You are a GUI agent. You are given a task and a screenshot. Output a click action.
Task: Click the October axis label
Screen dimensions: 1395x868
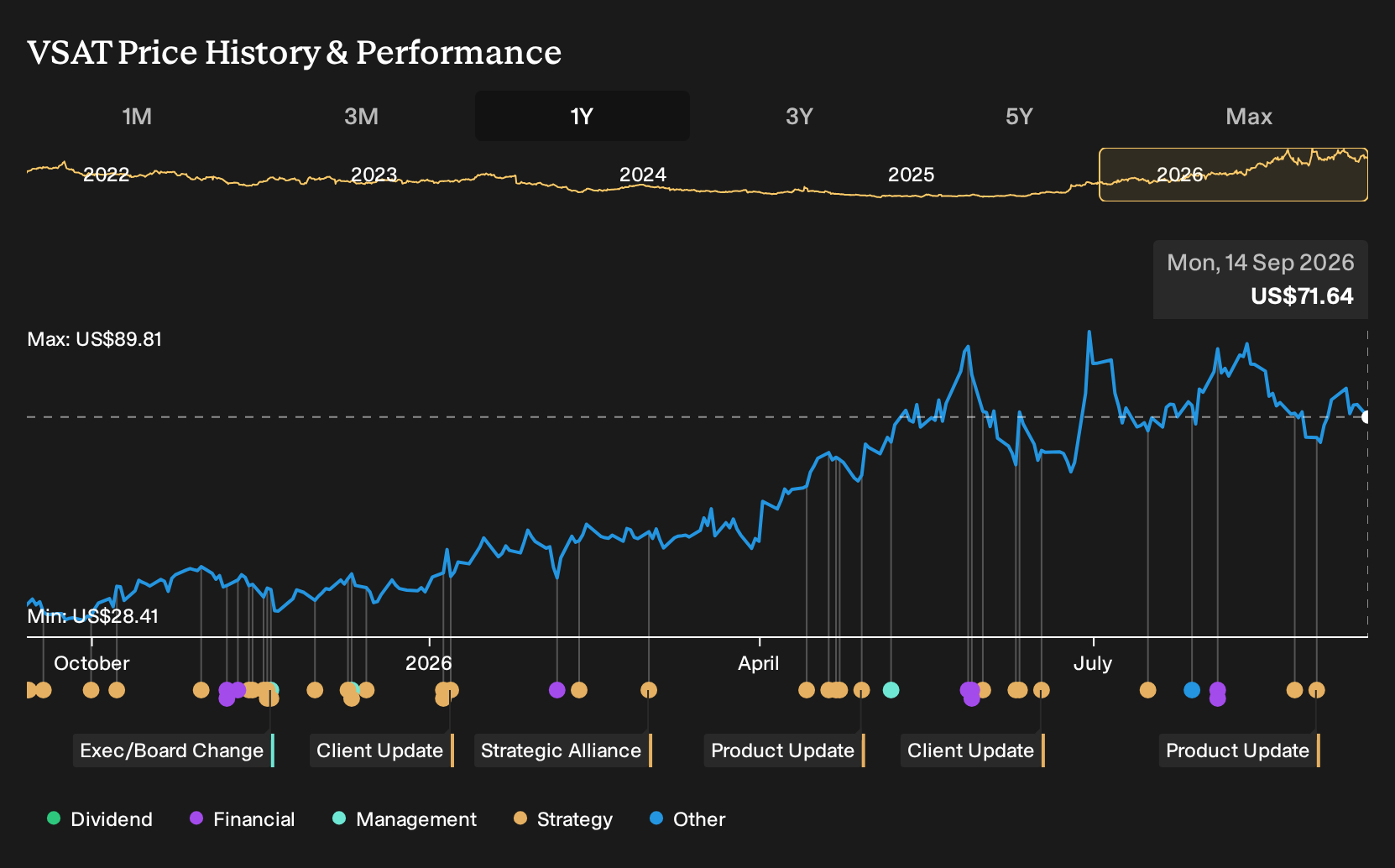pyautogui.click(x=91, y=663)
